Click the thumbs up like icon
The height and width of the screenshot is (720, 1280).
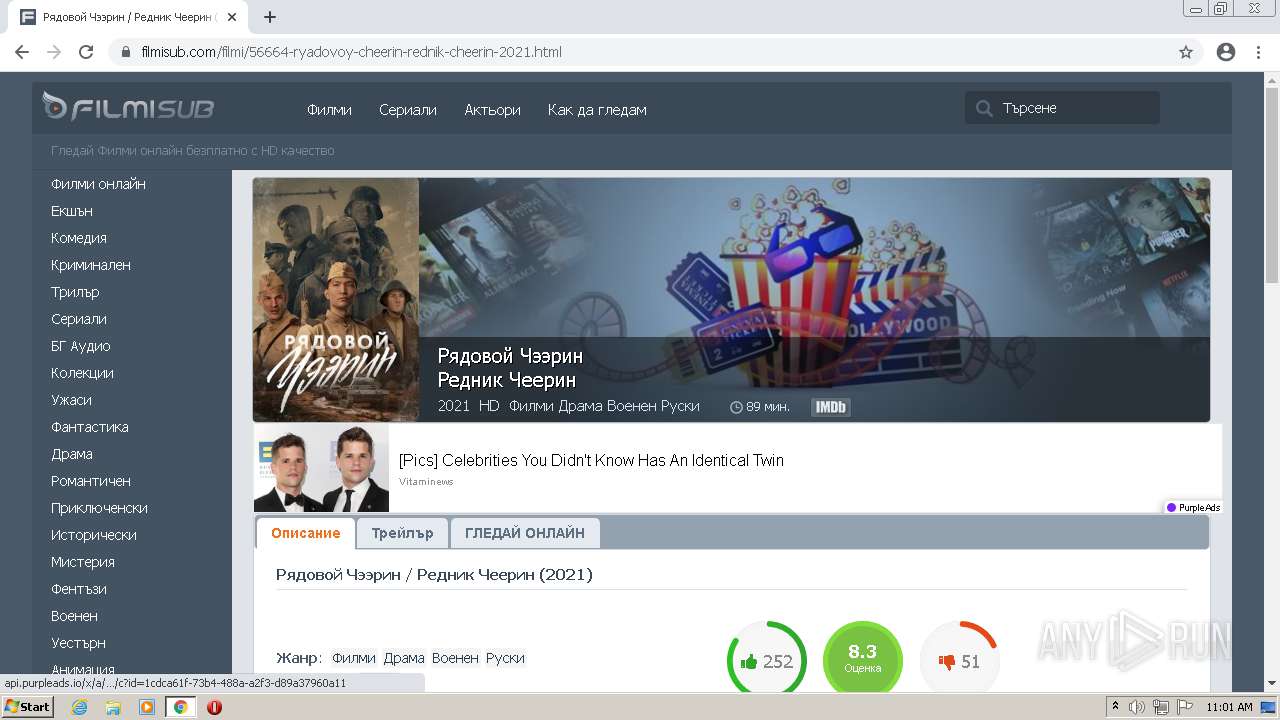(x=749, y=662)
